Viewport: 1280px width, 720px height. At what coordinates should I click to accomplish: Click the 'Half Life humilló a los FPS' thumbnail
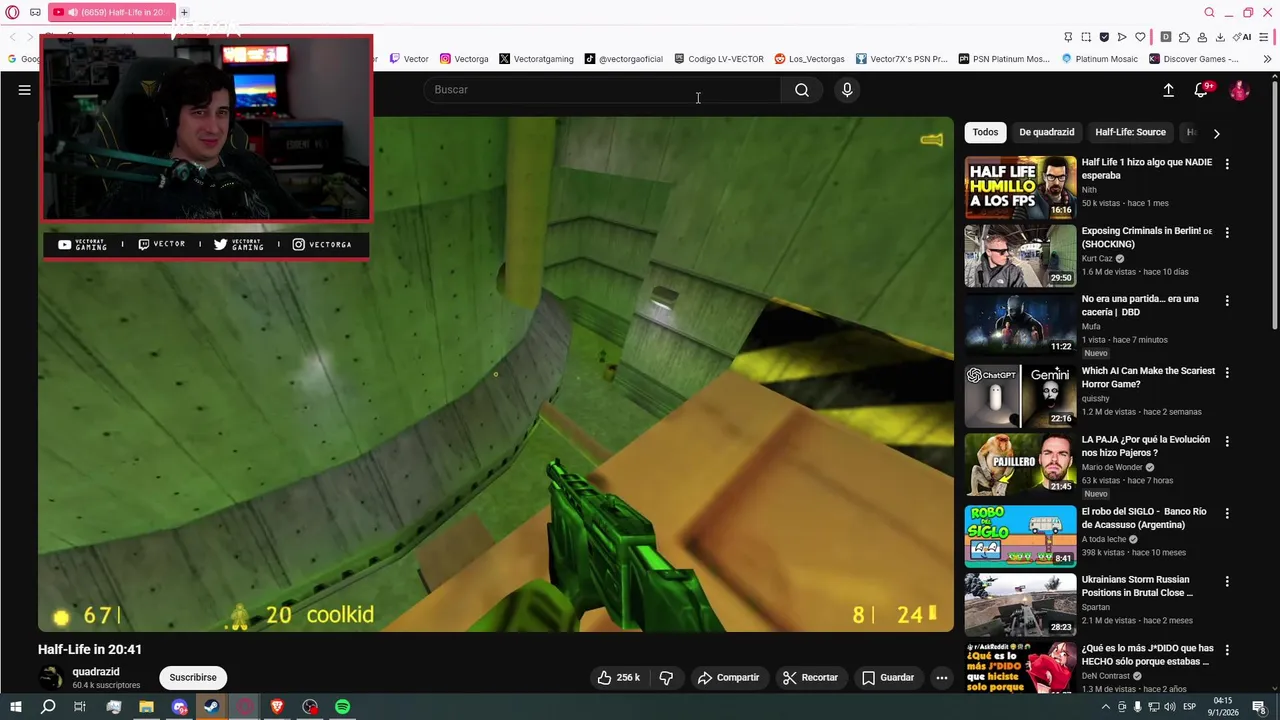coord(1020,187)
